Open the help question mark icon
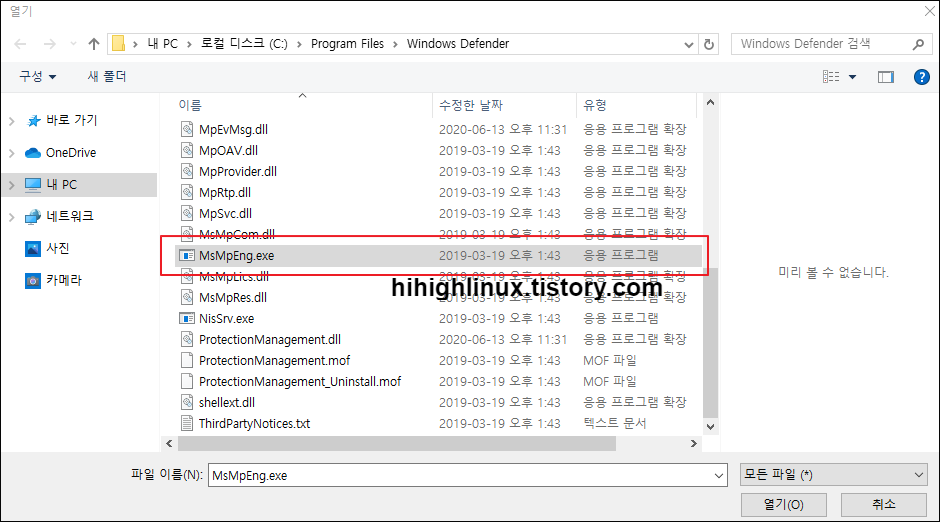 click(x=921, y=77)
